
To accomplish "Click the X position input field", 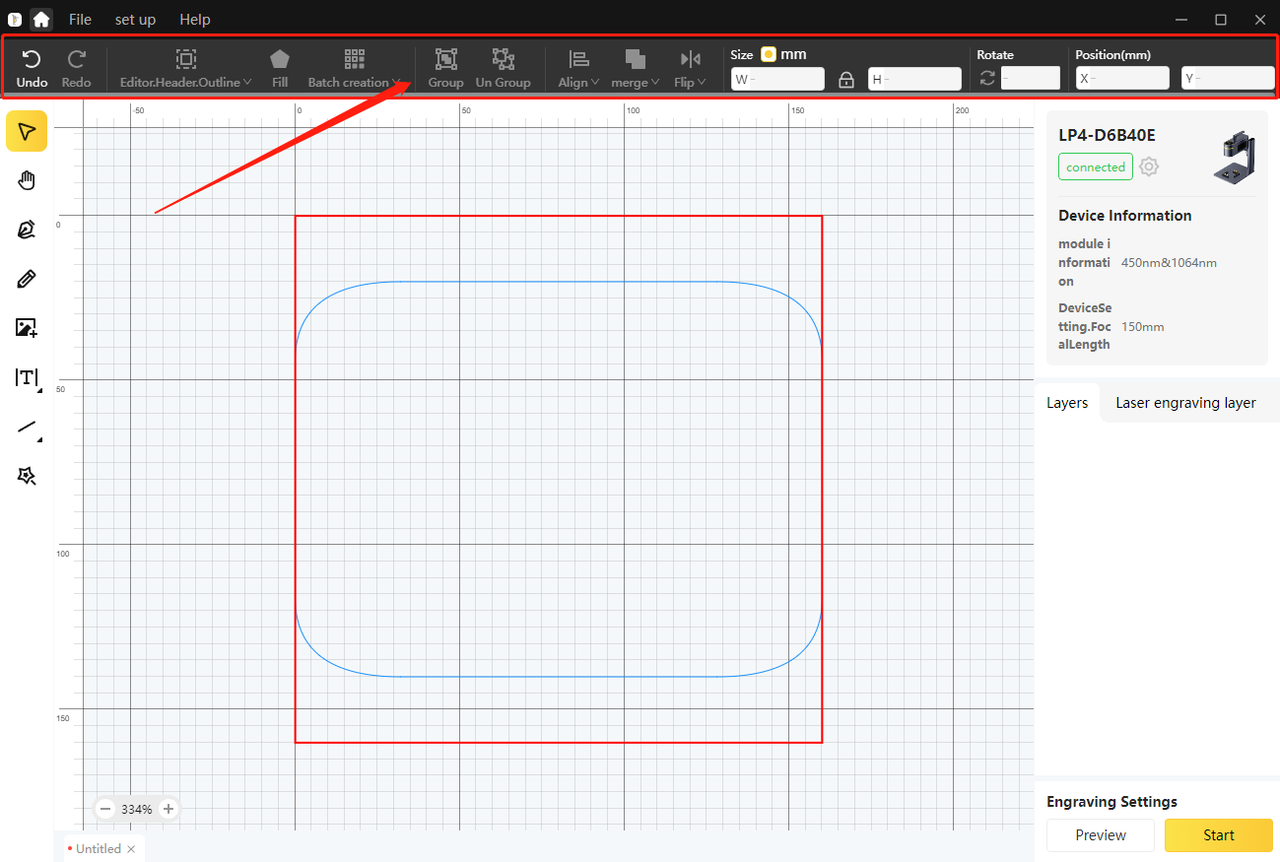I will (x=1122, y=78).
